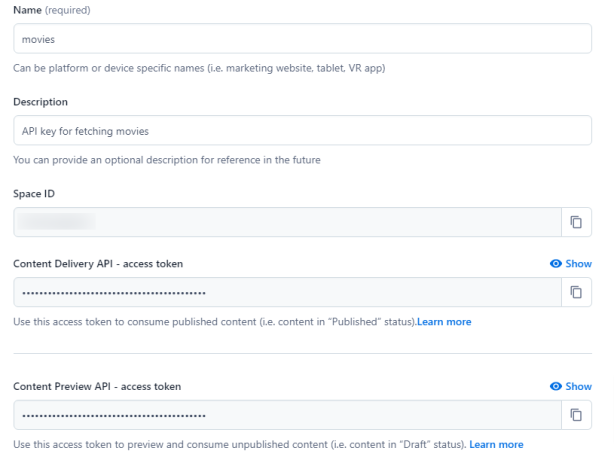
Task: Copy the Content Delivery API access token
Action: click(576, 292)
